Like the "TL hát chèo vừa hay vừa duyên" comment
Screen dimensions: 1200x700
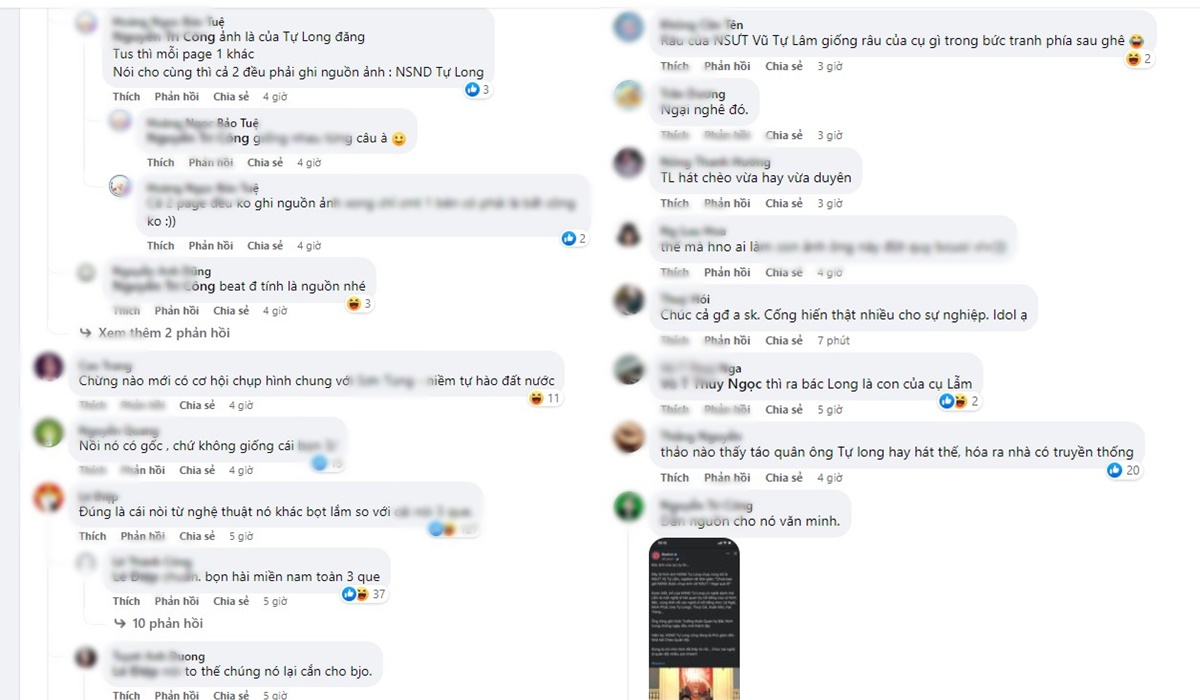pos(675,203)
